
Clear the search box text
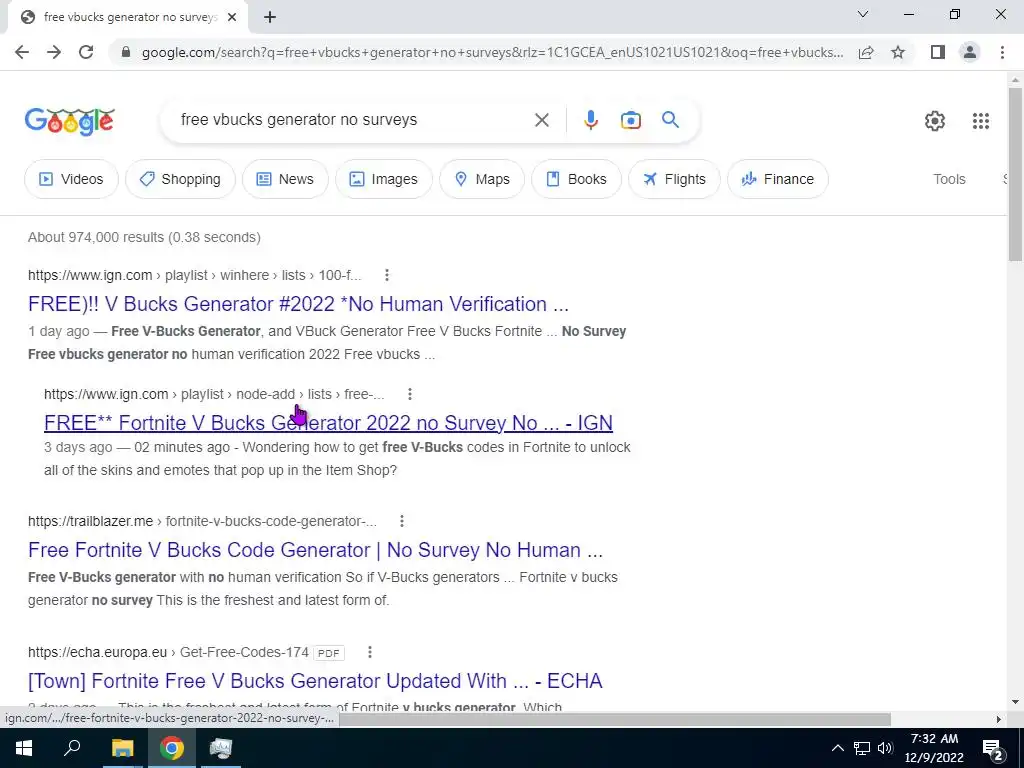[542, 120]
